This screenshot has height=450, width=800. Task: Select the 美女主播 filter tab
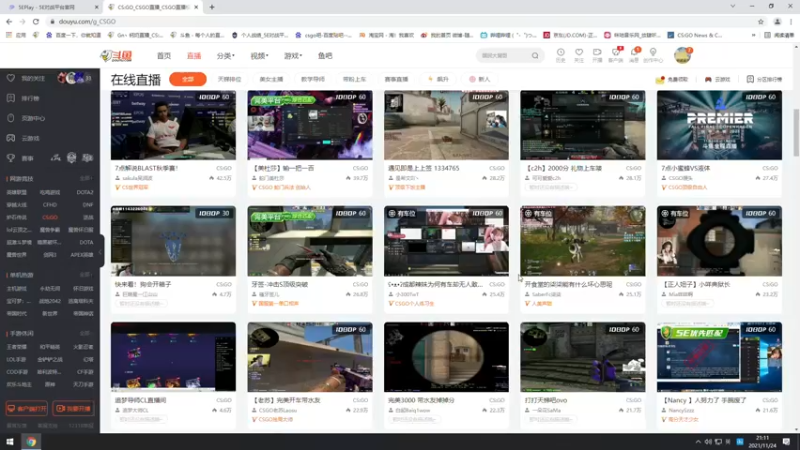271,79
